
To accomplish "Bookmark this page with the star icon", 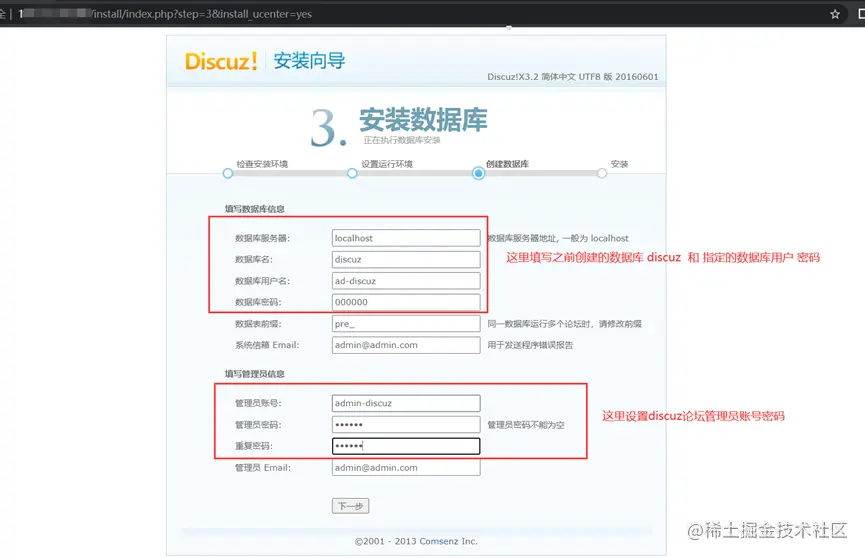I will pos(835,14).
